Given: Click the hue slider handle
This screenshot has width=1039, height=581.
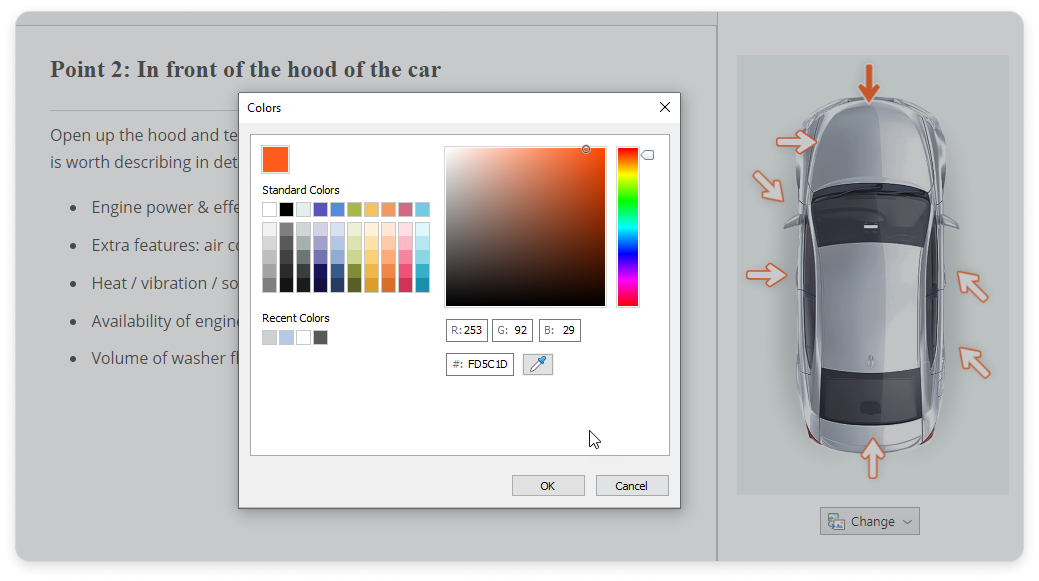Looking at the screenshot, I should click(x=647, y=155).
